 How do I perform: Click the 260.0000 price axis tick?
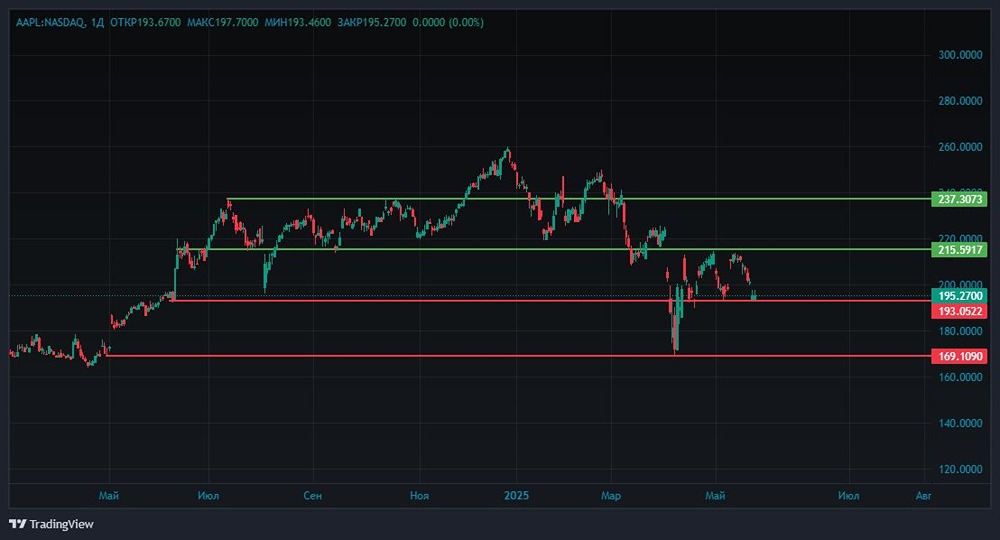coord(960,147)
